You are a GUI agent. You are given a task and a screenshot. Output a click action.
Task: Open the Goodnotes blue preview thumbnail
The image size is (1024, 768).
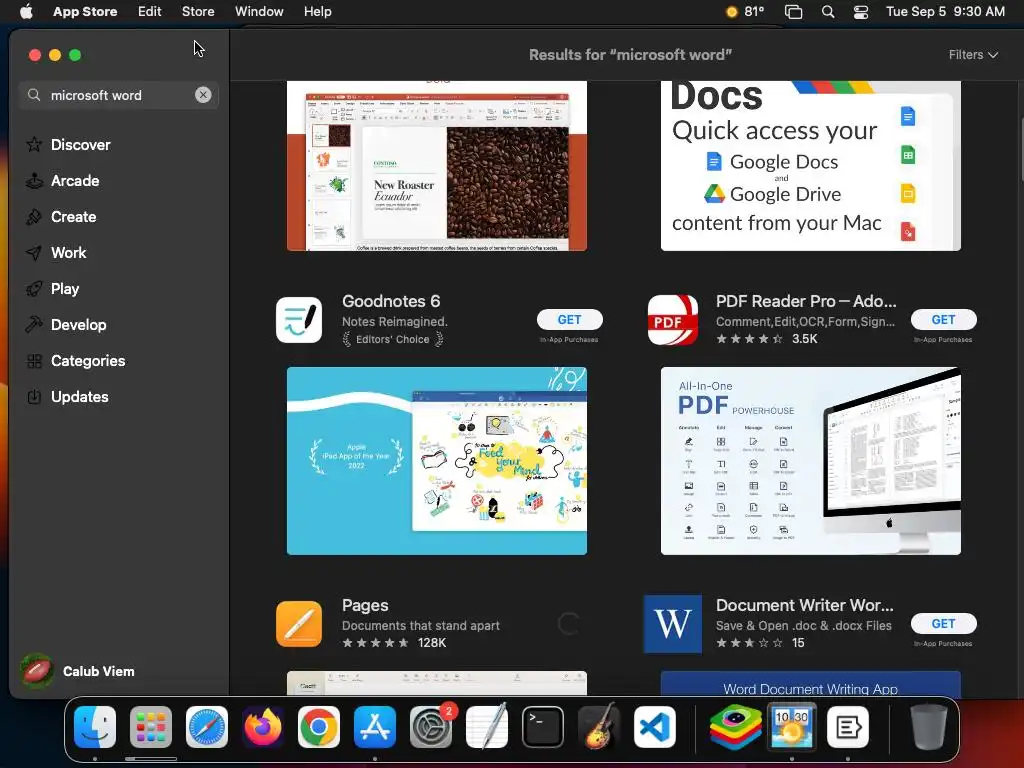coord(437,461)
